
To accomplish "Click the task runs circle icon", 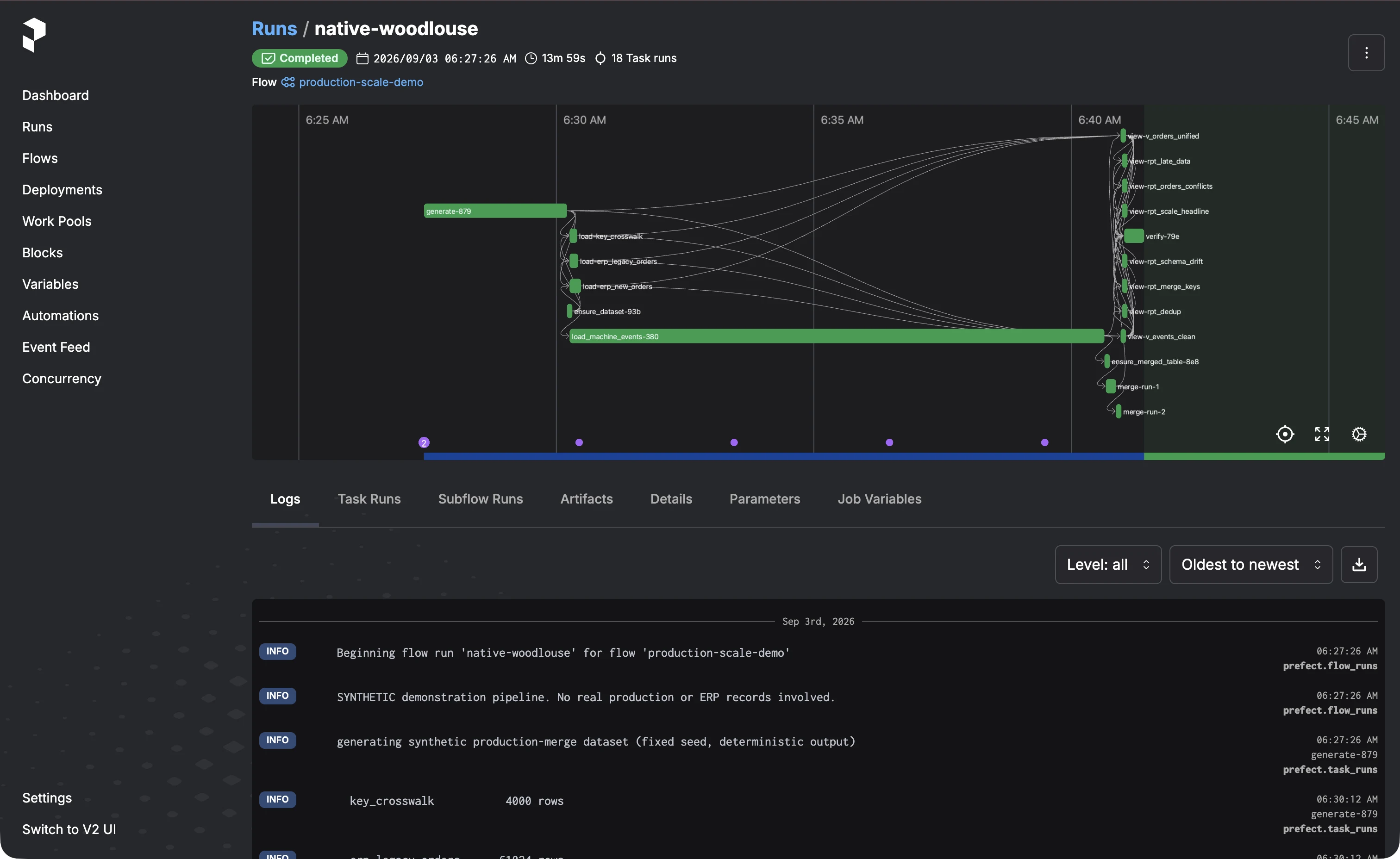I will (600, 58).
